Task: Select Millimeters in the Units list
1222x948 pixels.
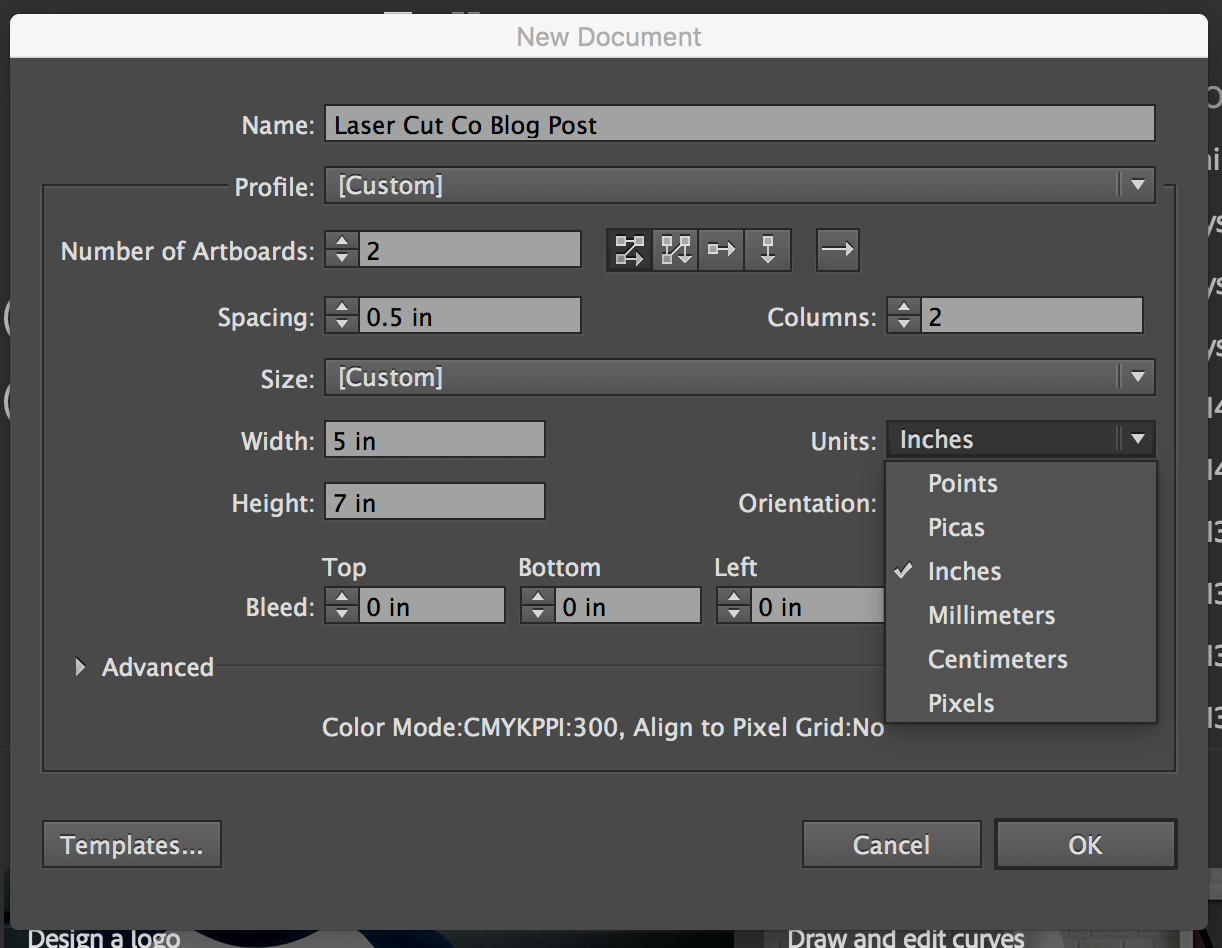Action: pos(1021,615)
